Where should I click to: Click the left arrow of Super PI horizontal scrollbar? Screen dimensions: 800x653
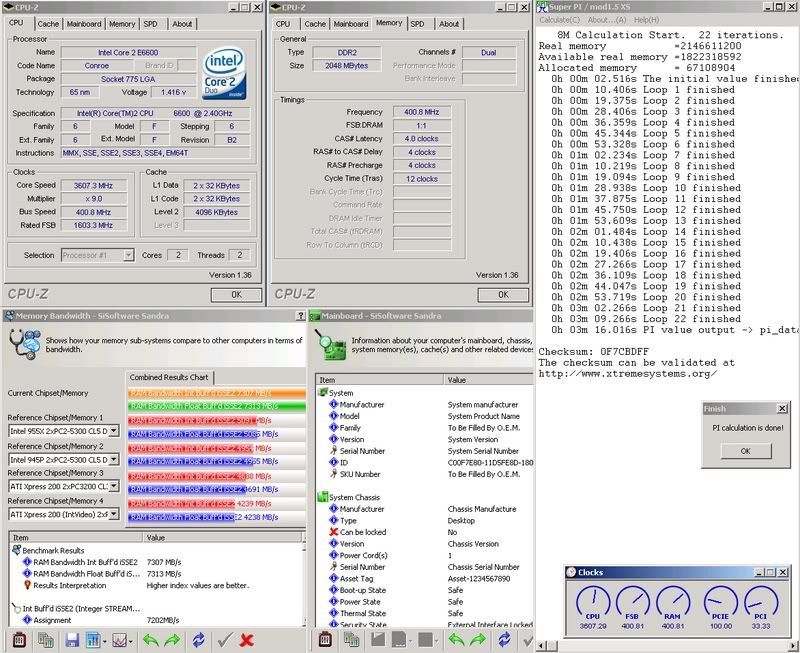(x=541, y=646)
